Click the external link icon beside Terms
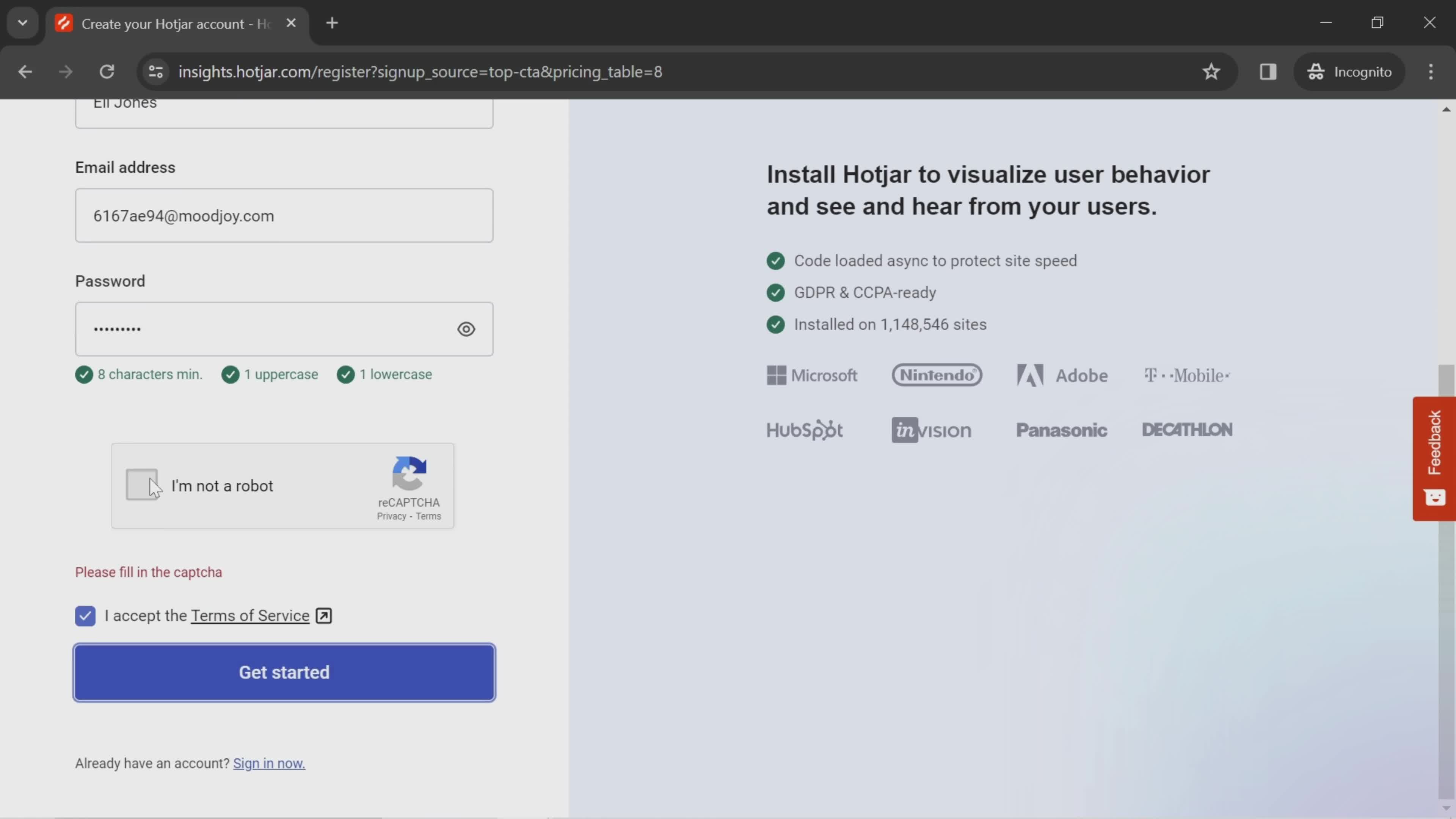Image resolution: width=1456 pixels, height=819 pixels. point(324,615)
